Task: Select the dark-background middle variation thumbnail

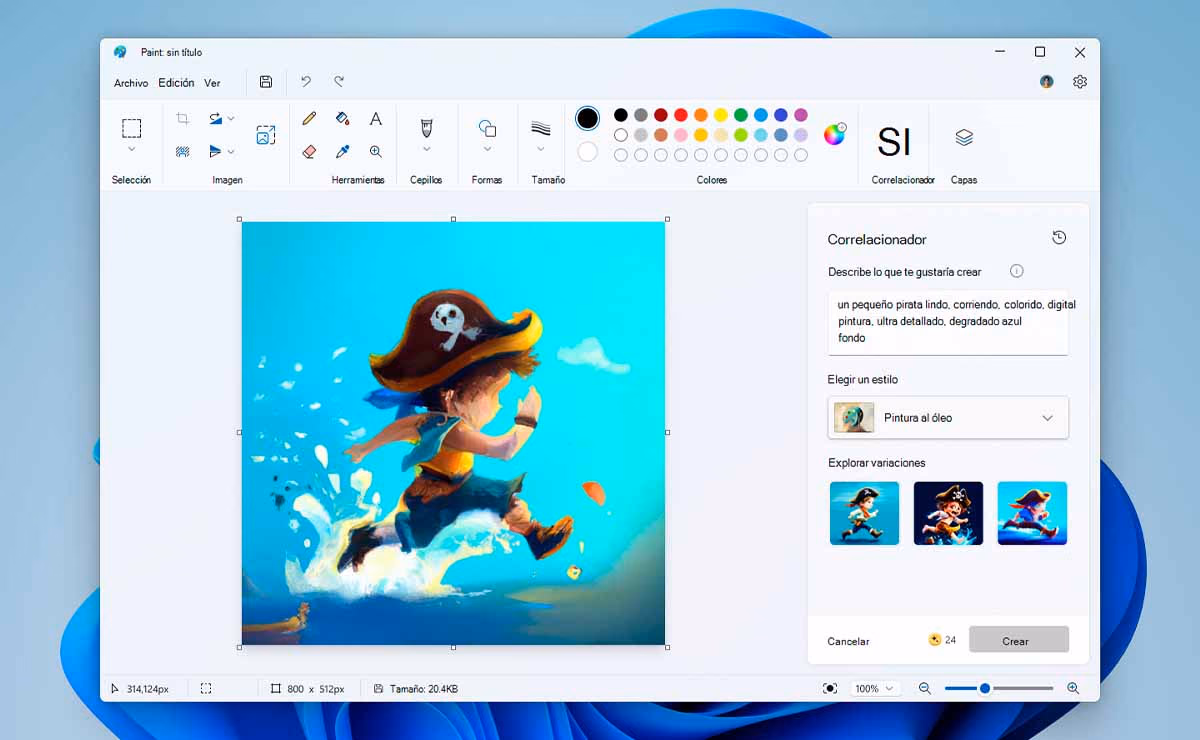Action: click(948, 513)
